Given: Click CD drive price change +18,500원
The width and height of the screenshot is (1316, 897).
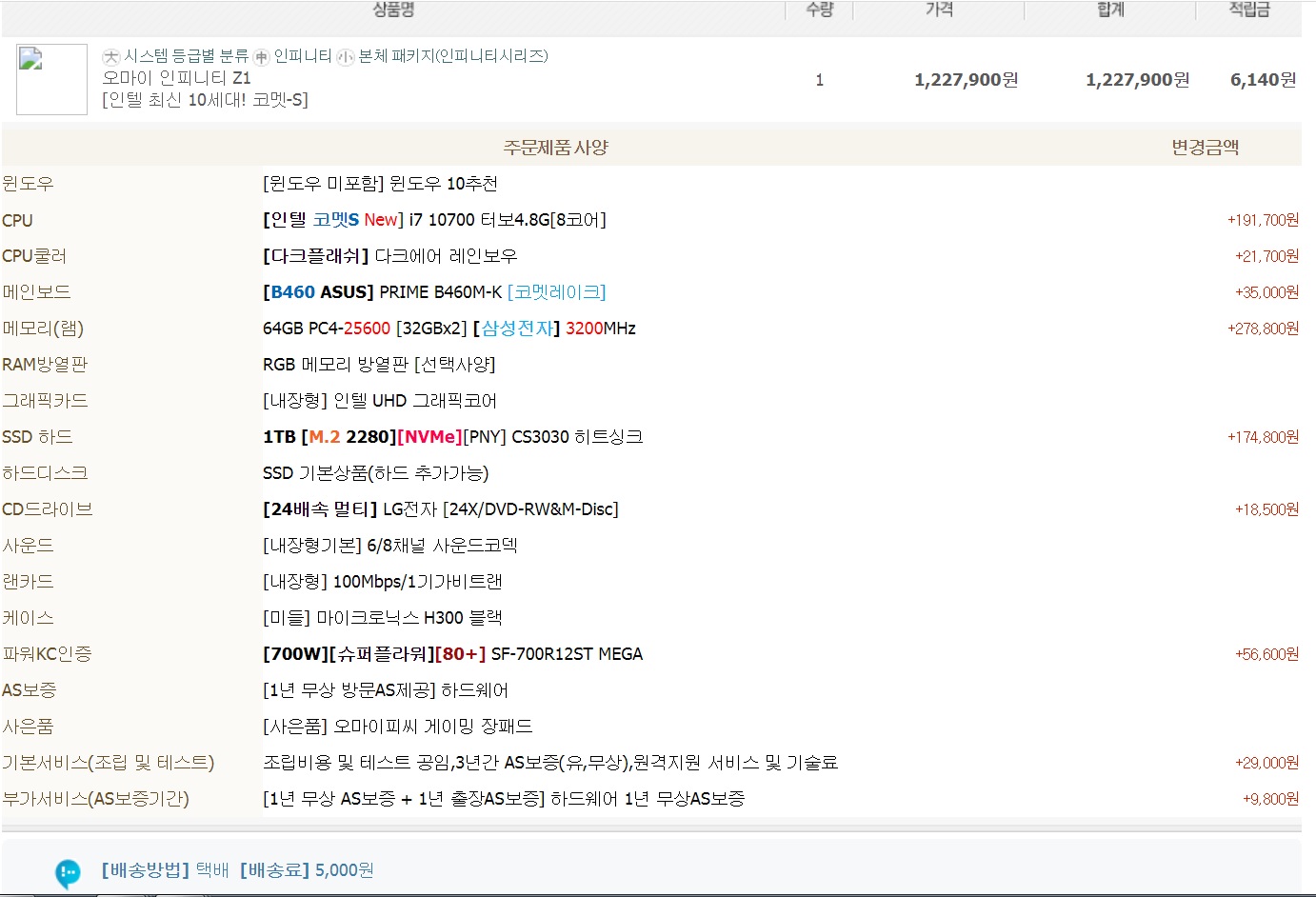Looking at the screenshot, I should pos(1266,509).
